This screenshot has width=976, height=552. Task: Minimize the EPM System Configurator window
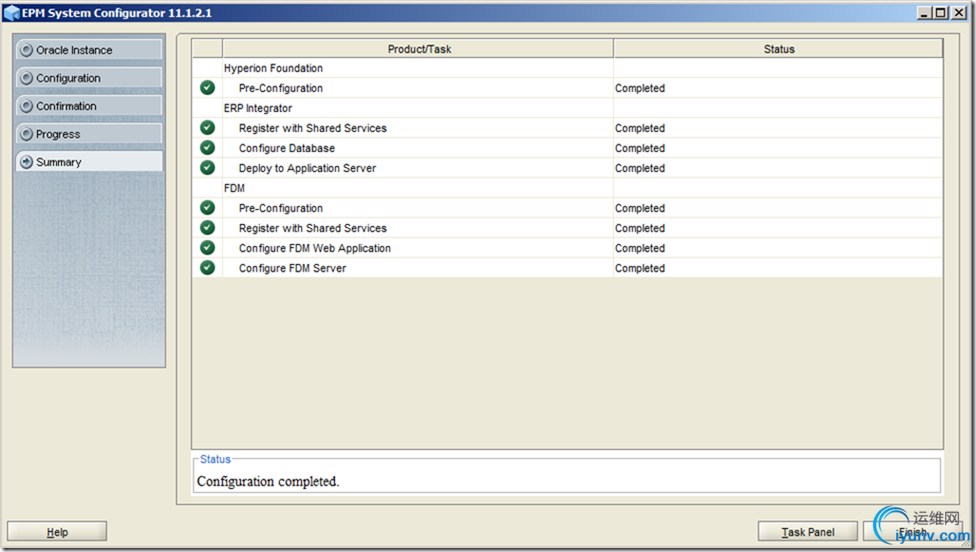pyautogui.click(x=924, y=12)
